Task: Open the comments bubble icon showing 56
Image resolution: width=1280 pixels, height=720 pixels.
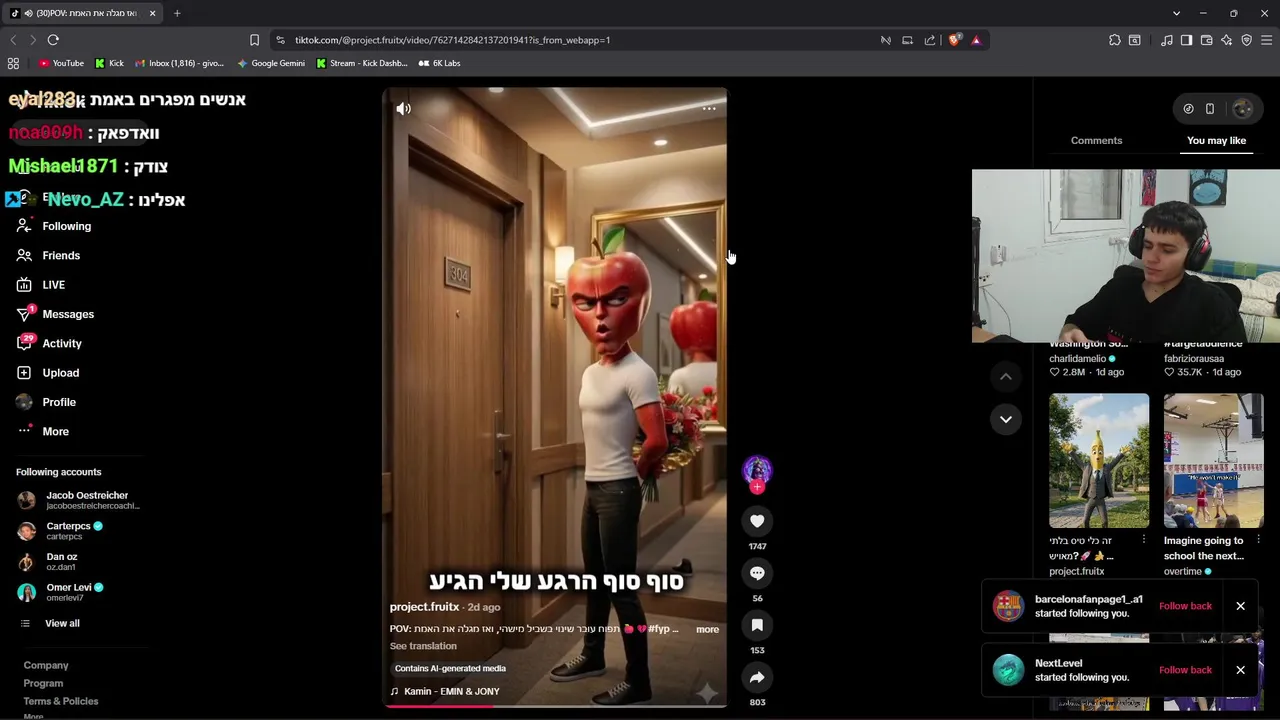Action: coord(757,573)
